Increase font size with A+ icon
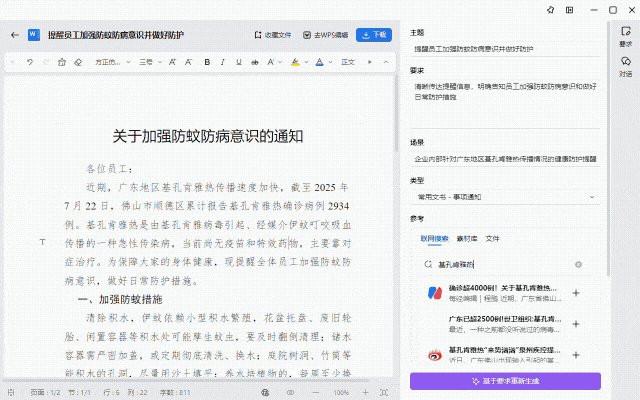The image size is (640, 400). 172,62
